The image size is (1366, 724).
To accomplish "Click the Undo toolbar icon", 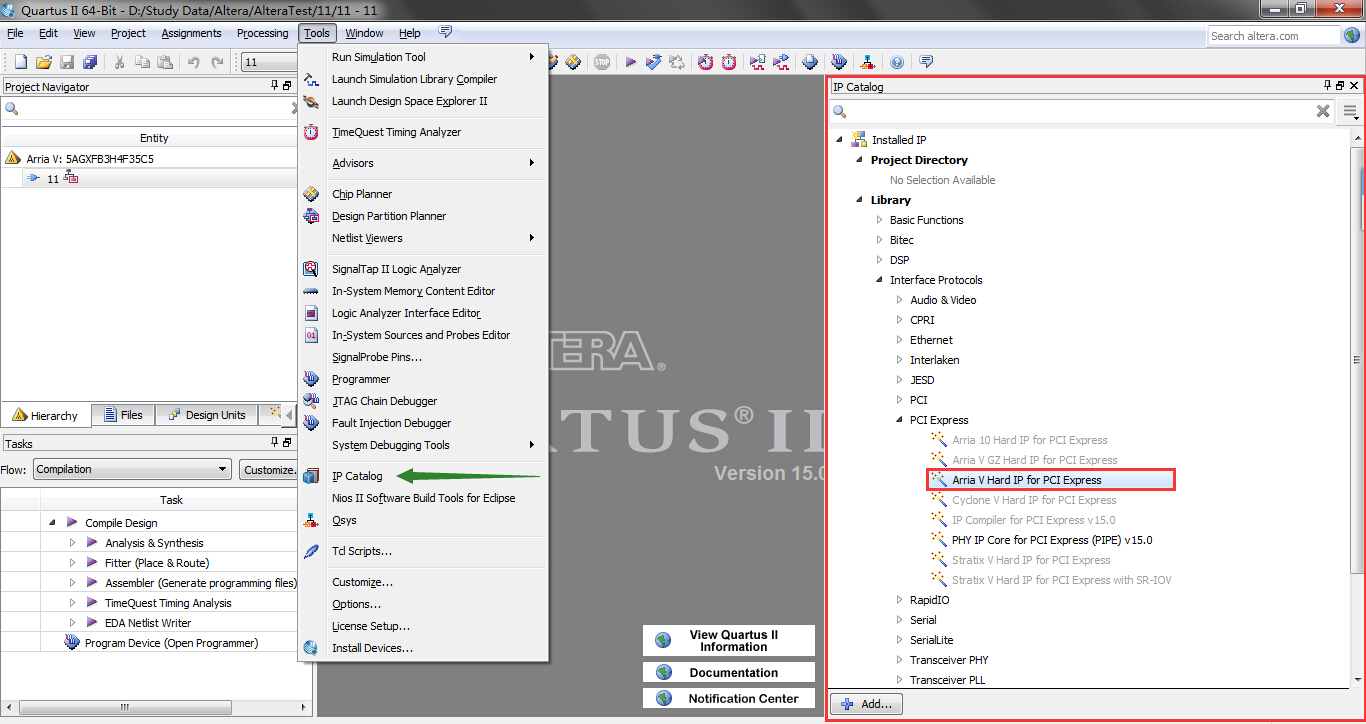I will (194, 62).
